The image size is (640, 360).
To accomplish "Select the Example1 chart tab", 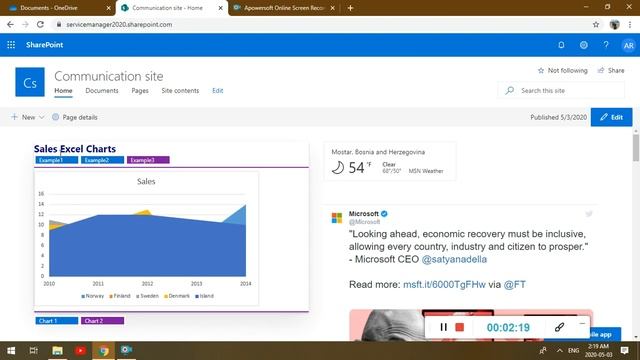I will point(57,160).
